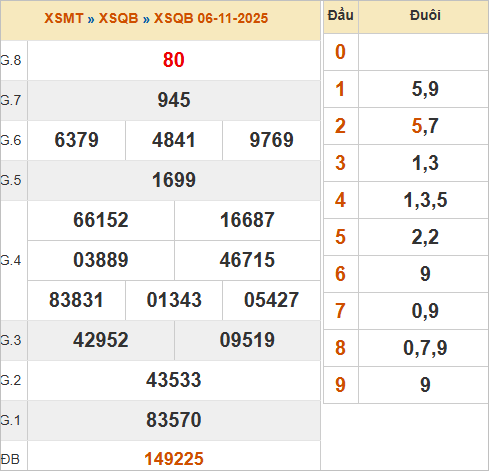Click tail values 0,9 for head 7
489x471 pixels.
point(425,311)
